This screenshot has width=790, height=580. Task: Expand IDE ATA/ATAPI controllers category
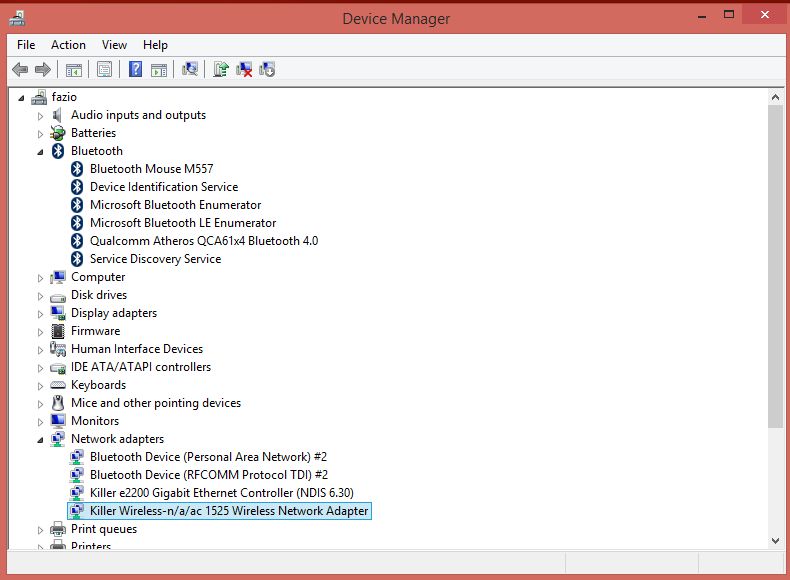click(40, 368)
